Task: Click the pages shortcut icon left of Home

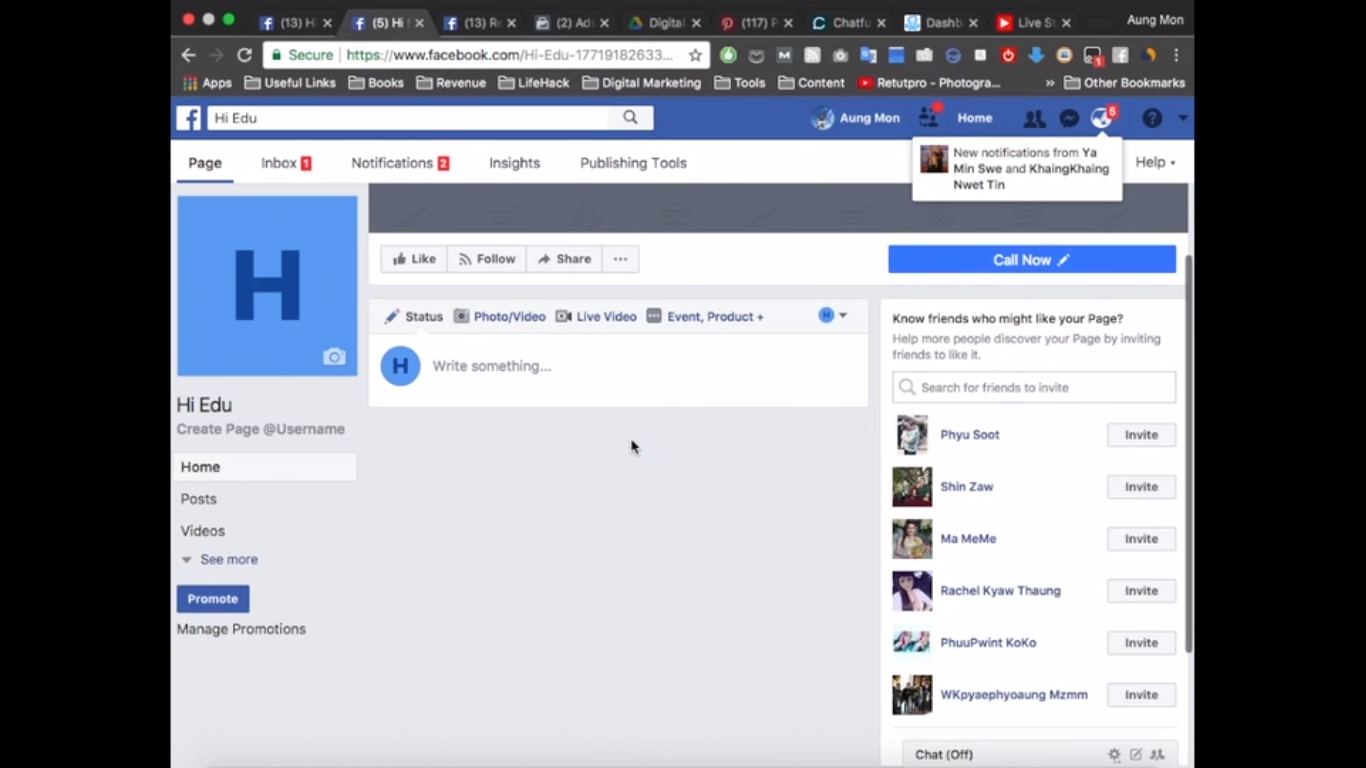Action: click(929, 118)
